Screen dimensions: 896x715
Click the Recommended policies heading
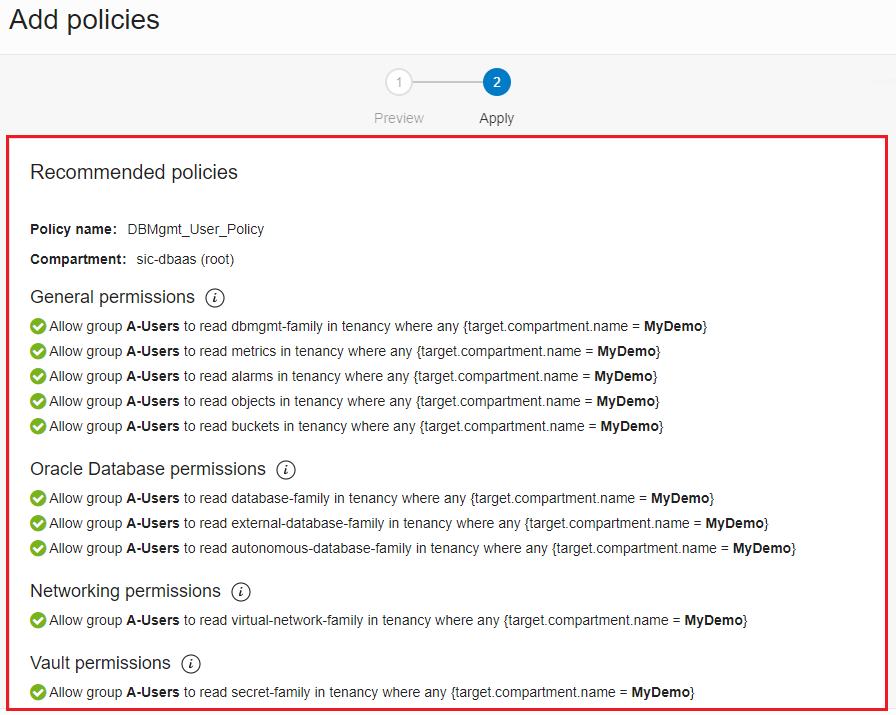pos(133,172)
